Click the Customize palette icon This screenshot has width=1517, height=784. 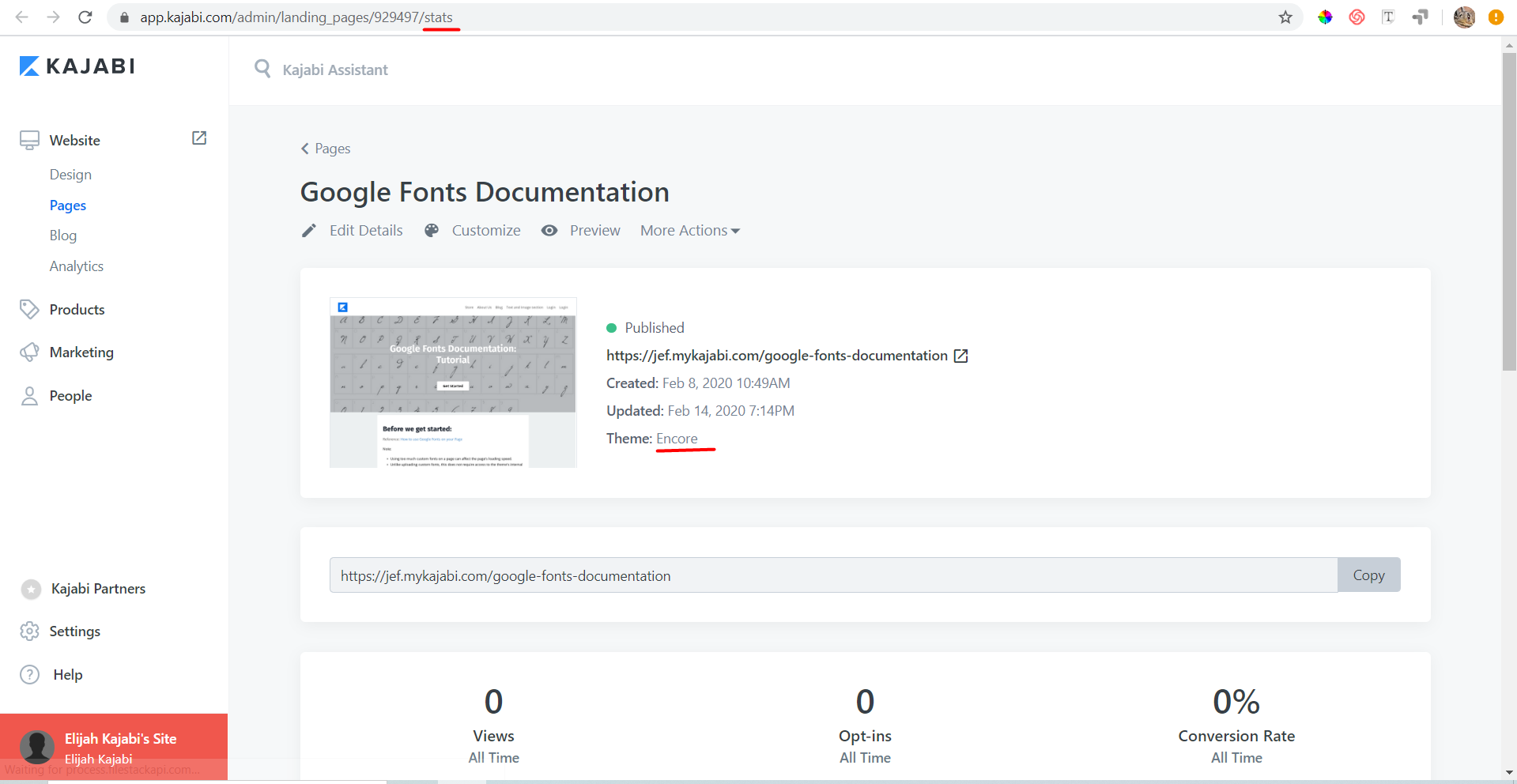click(432, 231)
